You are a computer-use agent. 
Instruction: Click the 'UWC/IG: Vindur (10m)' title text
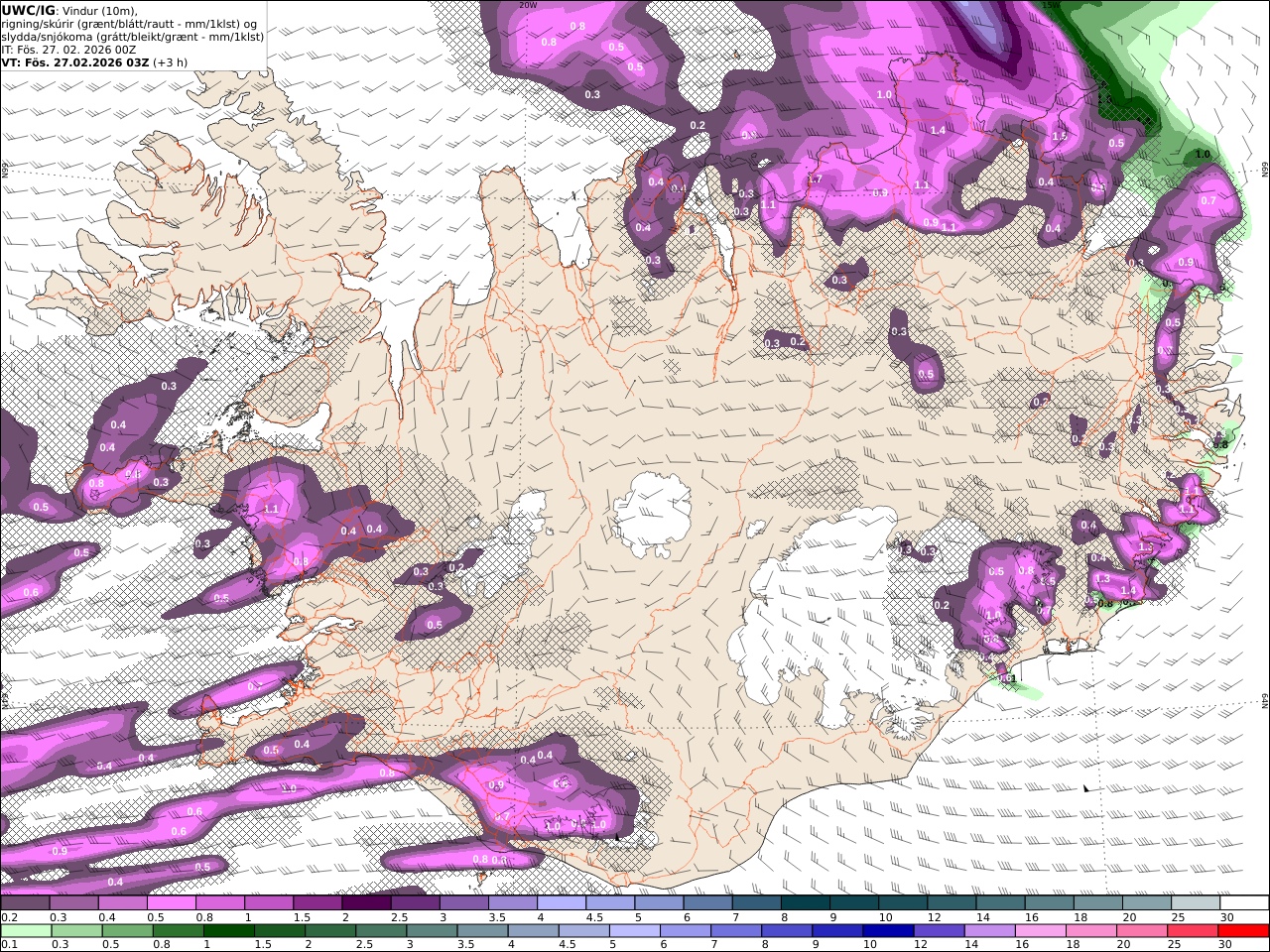(x=69, y=10)
